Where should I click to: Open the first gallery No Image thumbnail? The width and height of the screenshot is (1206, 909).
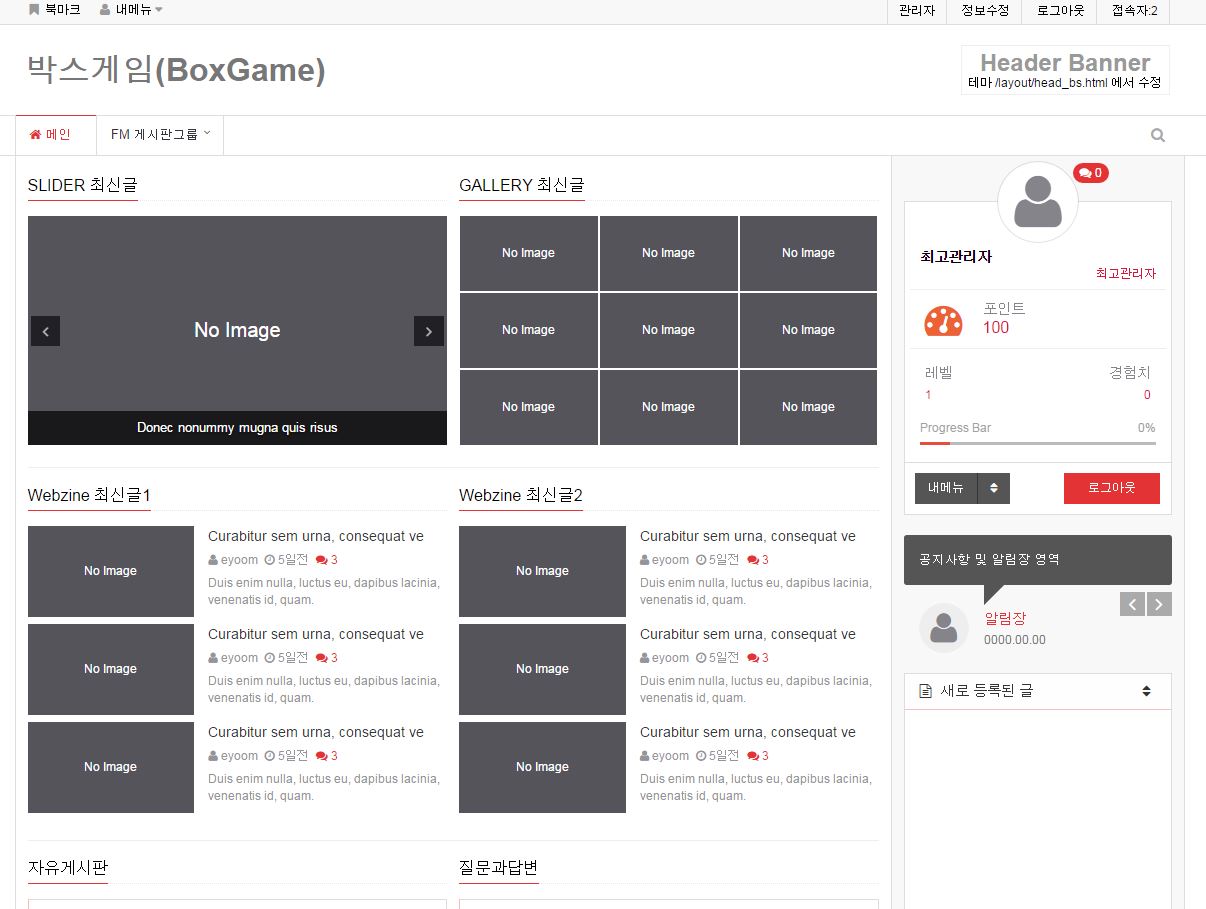[x=528, y=253]
